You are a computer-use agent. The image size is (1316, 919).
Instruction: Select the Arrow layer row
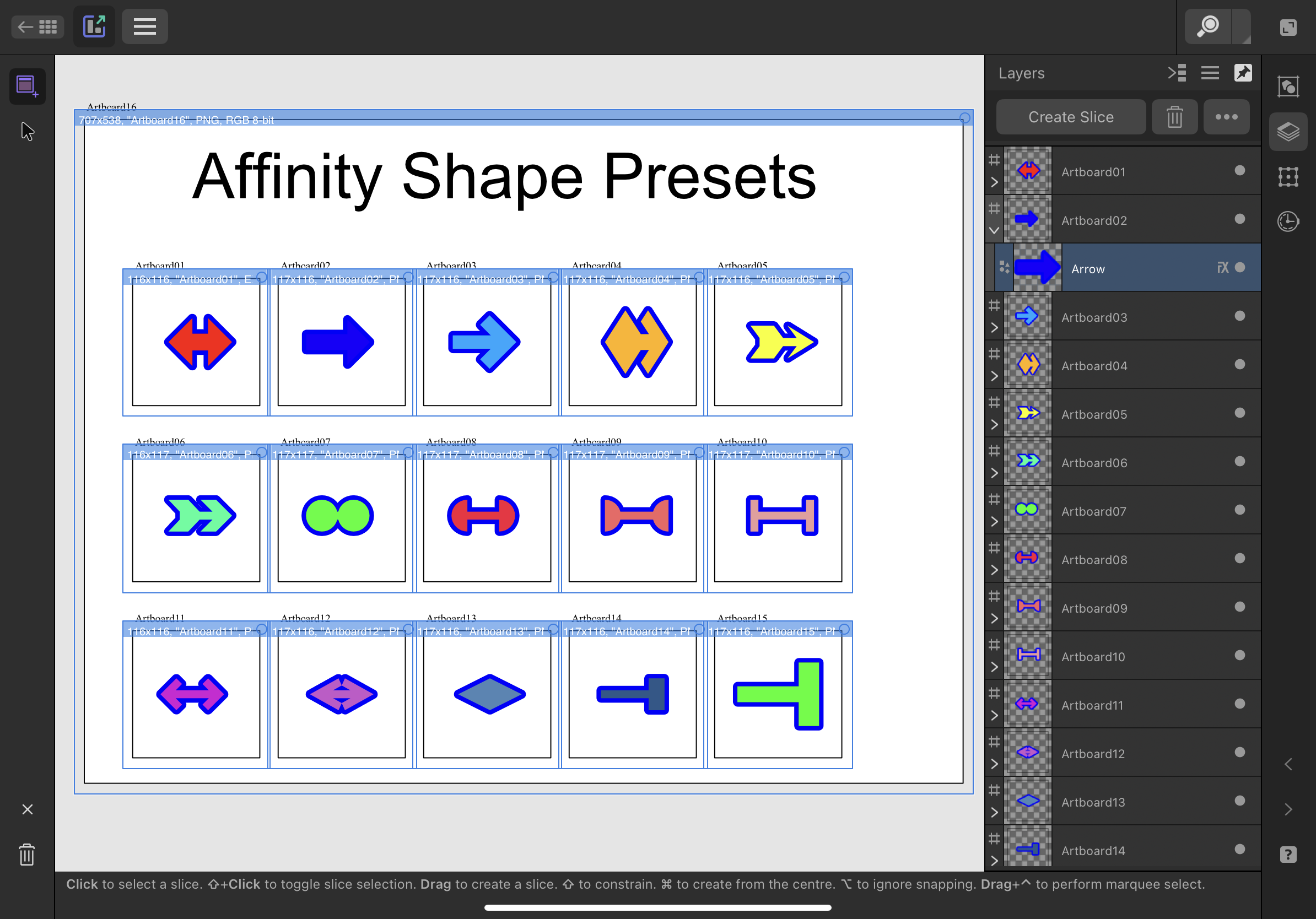coord(1127,268)
